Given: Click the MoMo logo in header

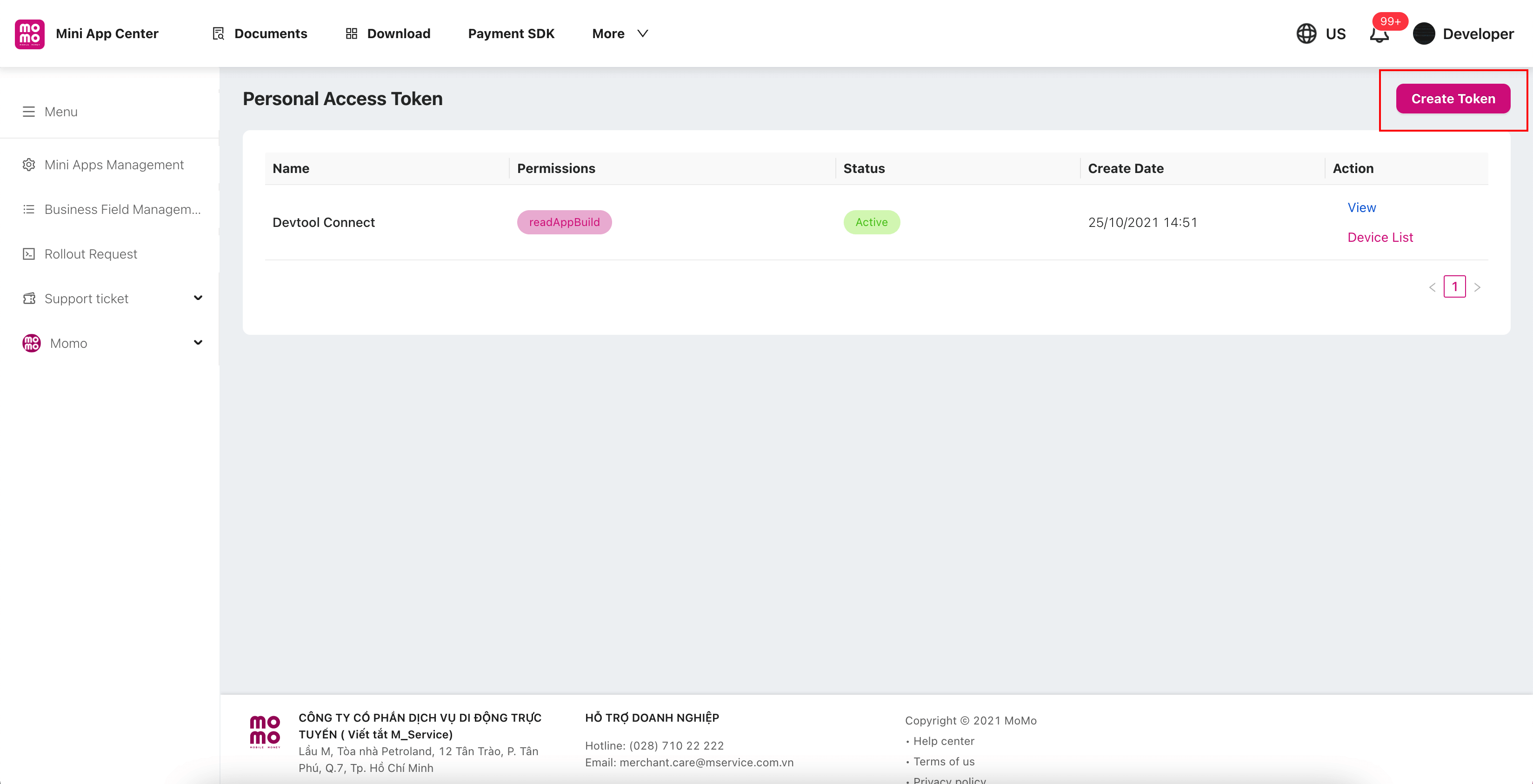Looking at the screenshot, I should (x=30, y=34).
